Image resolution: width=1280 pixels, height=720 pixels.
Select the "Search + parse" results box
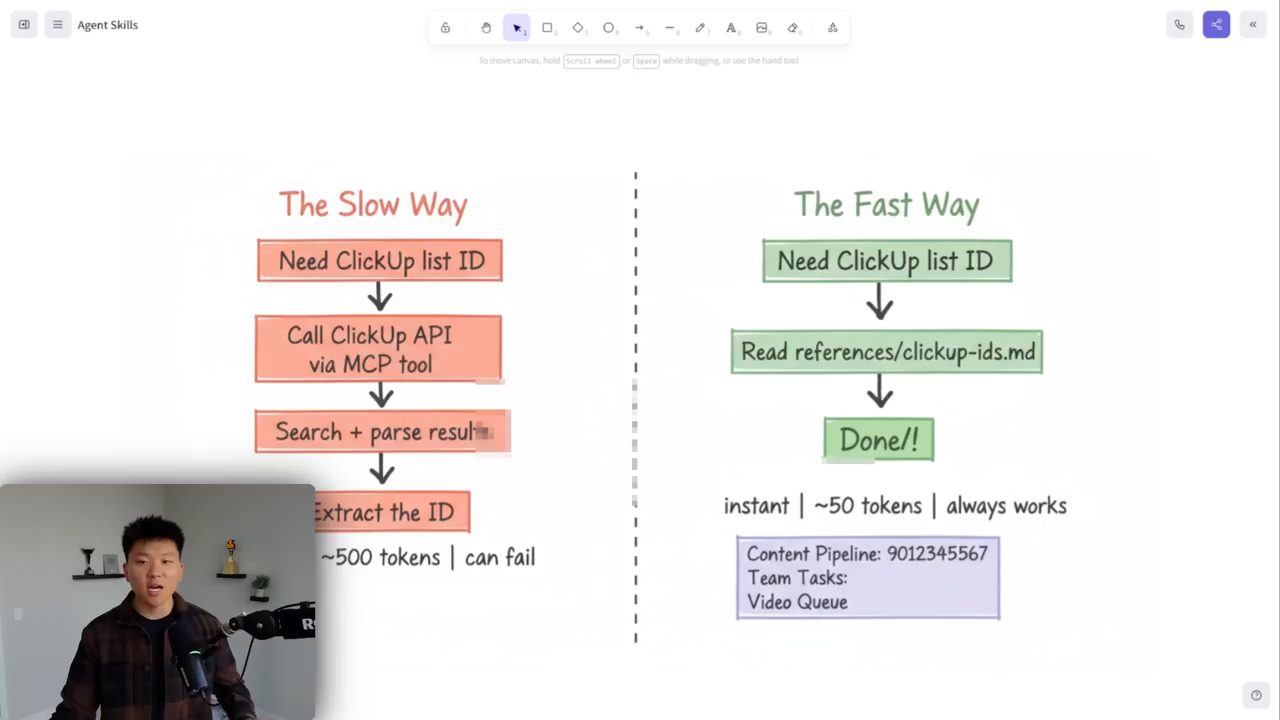tap(382, 432)
